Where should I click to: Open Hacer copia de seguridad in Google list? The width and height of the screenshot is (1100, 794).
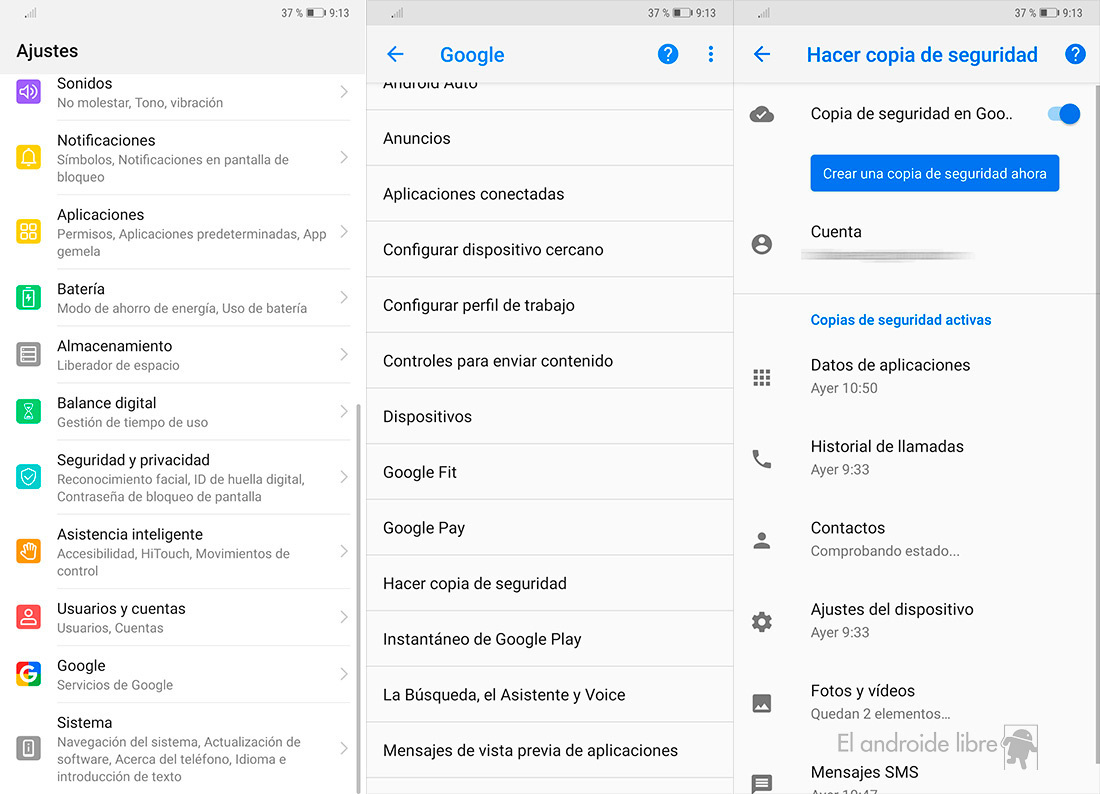pyautogui.click(x=475, y=584)
